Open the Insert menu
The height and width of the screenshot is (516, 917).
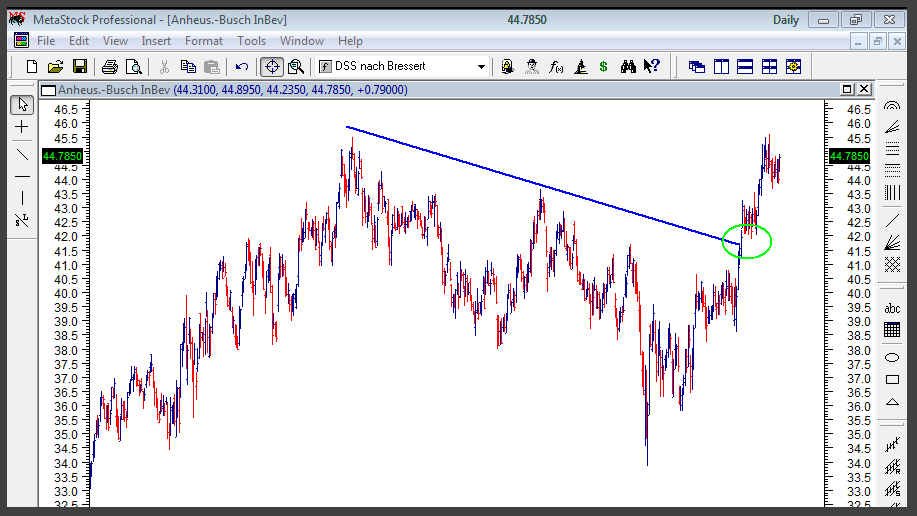click(156, 41)
